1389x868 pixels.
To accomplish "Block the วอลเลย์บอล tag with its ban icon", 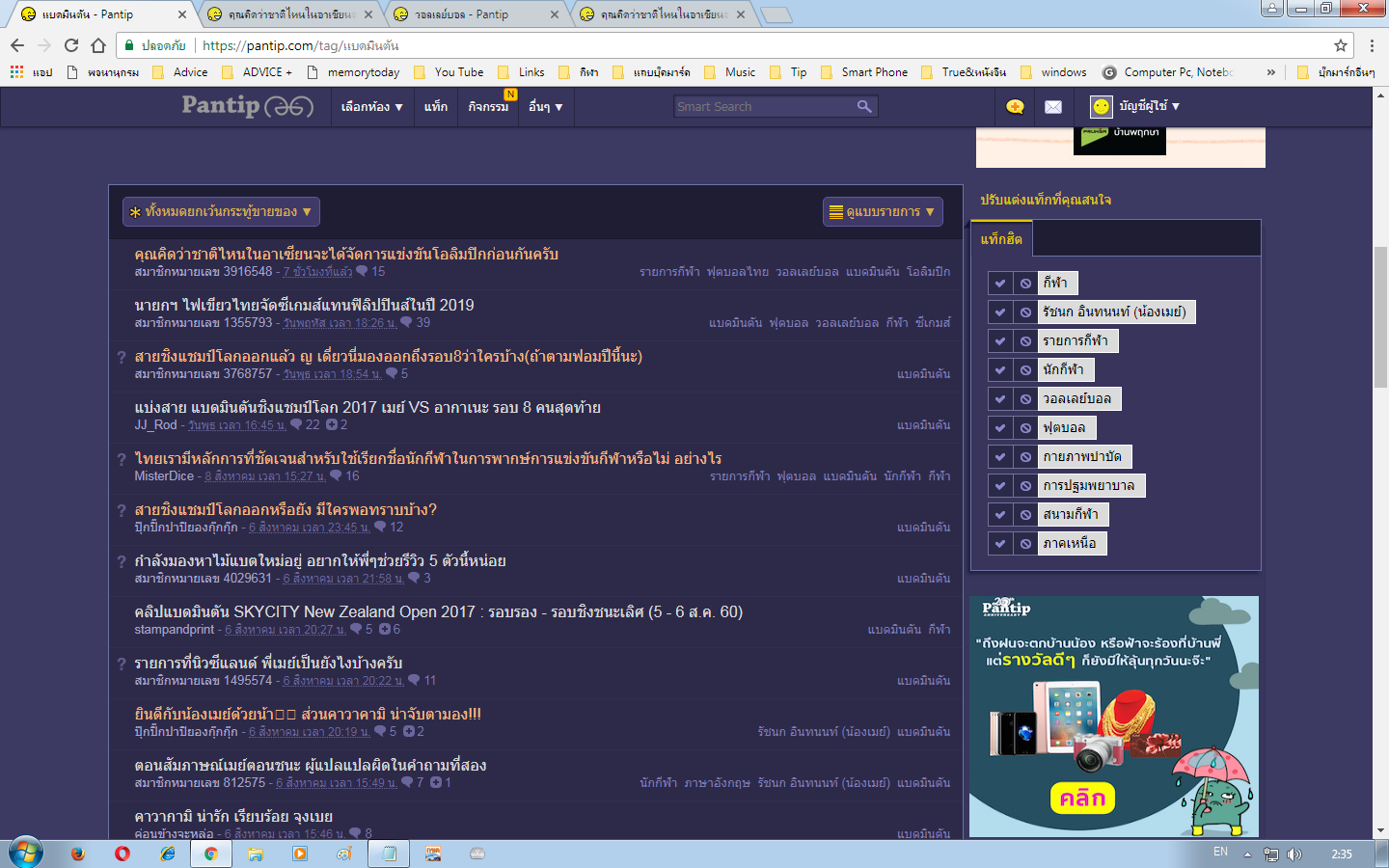I will click(x=1025, y=399).
